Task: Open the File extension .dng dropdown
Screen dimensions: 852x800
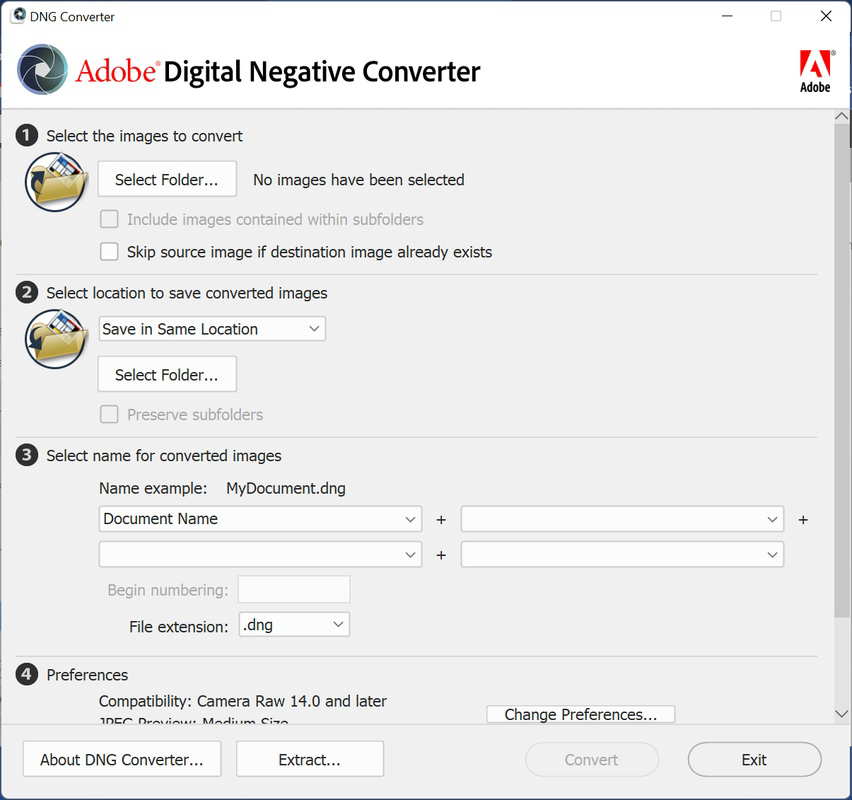Action: pyautogui.click(x=294, y=624)
